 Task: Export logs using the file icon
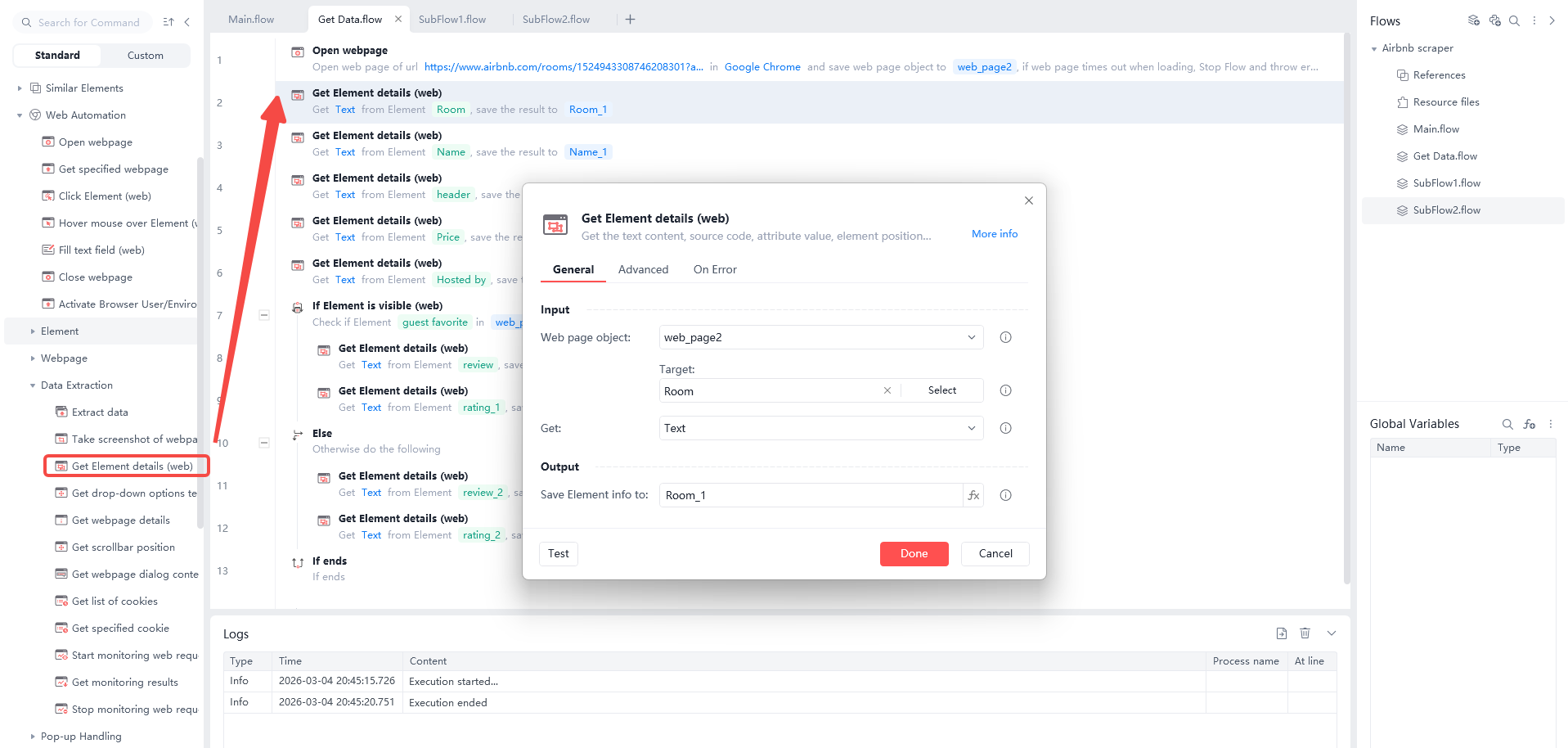(1281, 633)
